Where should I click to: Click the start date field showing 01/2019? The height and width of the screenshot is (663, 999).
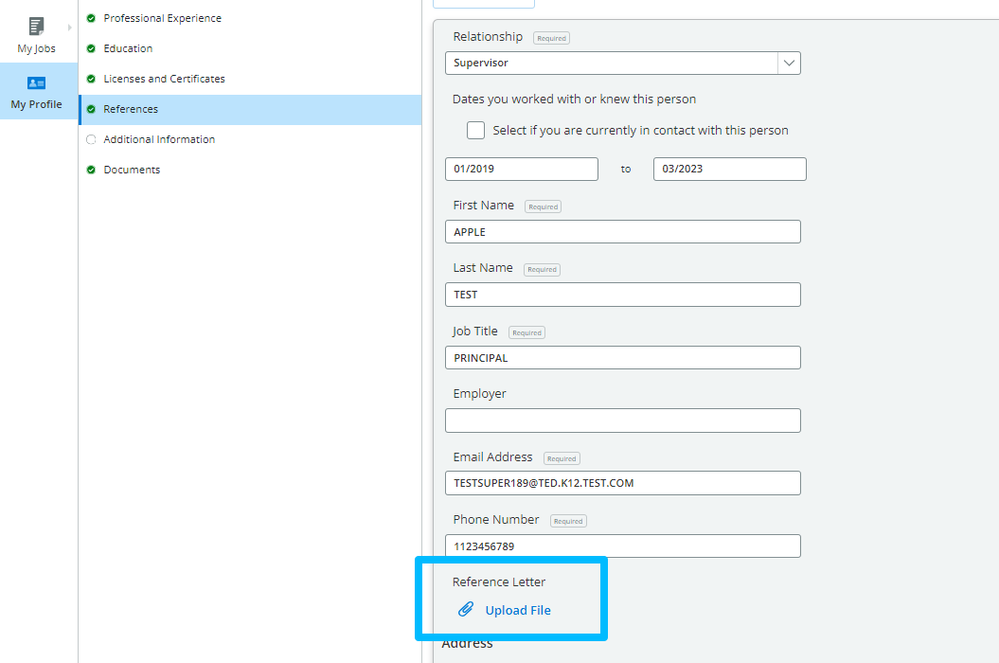[521, 168]
